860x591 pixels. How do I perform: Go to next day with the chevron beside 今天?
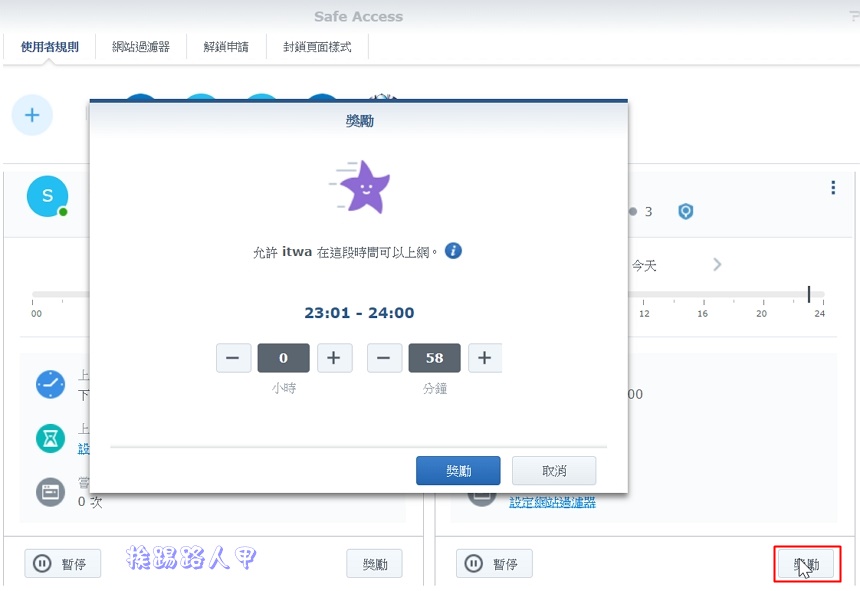click(717, 265)
